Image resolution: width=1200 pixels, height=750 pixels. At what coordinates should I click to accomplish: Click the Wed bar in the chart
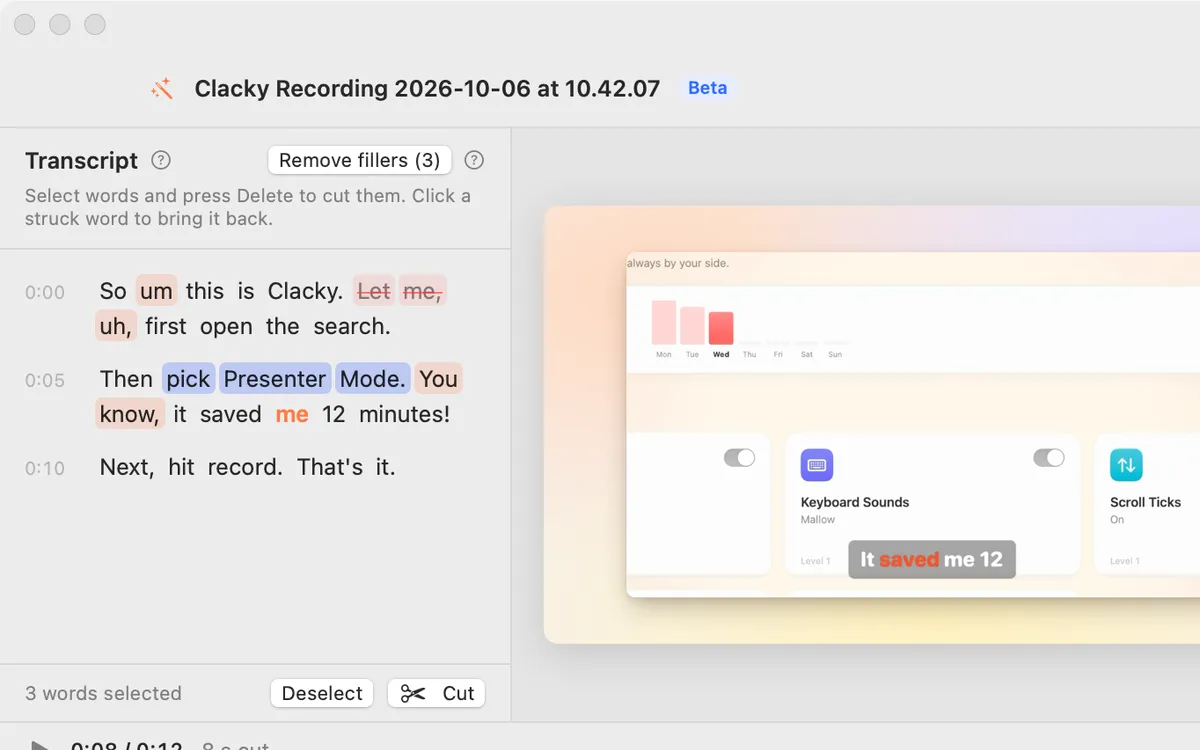click(721, 328)
